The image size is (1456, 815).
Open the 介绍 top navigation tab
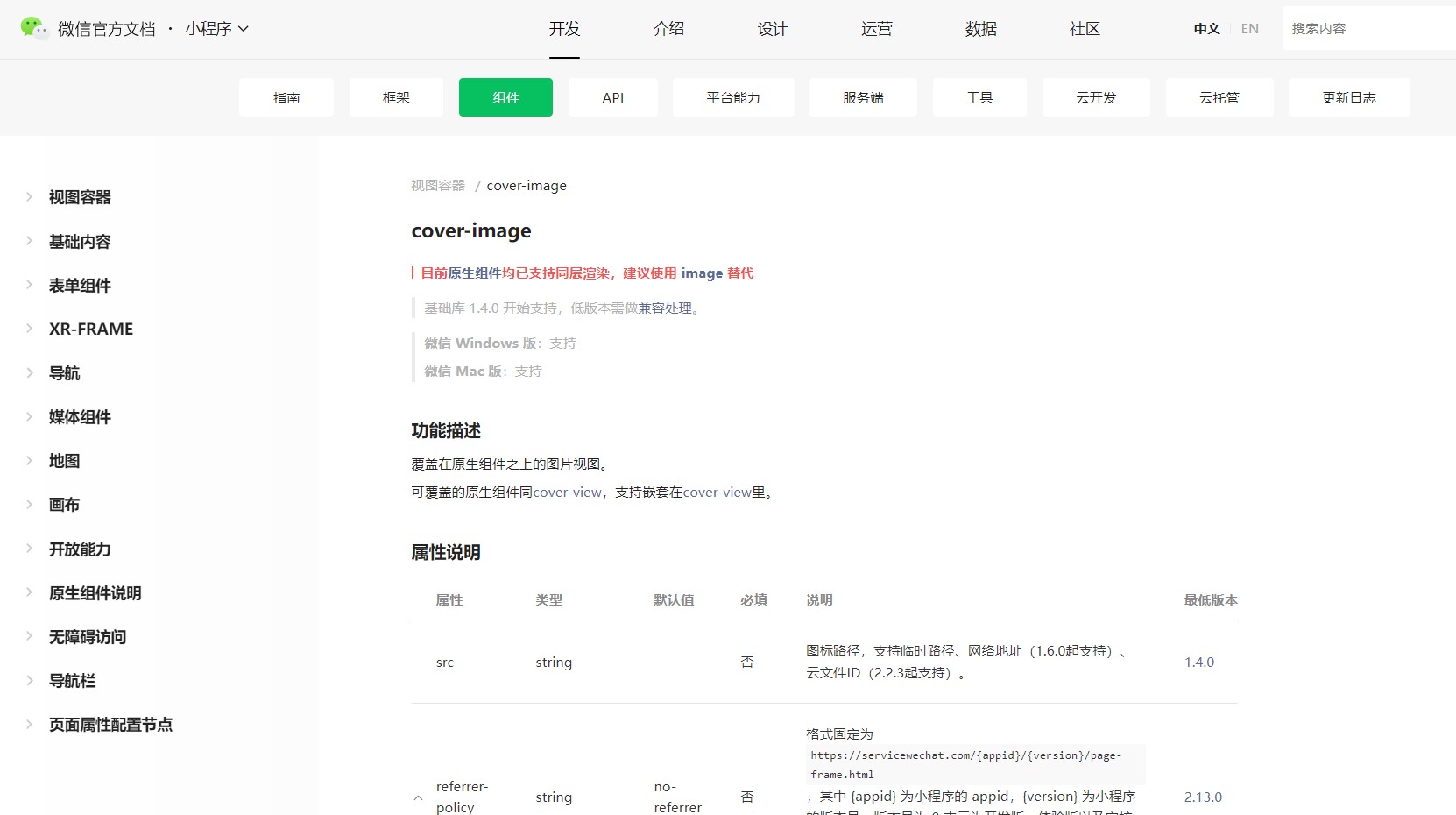668,29
